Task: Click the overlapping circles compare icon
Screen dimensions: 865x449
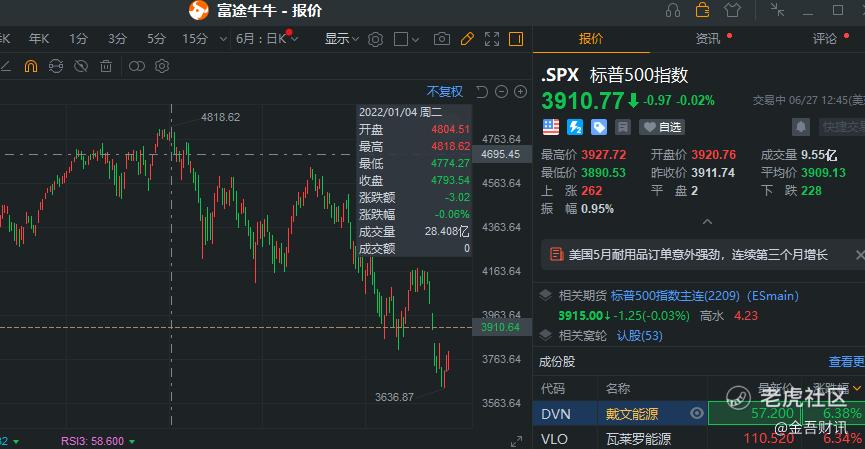Action: tap(136, 66)
